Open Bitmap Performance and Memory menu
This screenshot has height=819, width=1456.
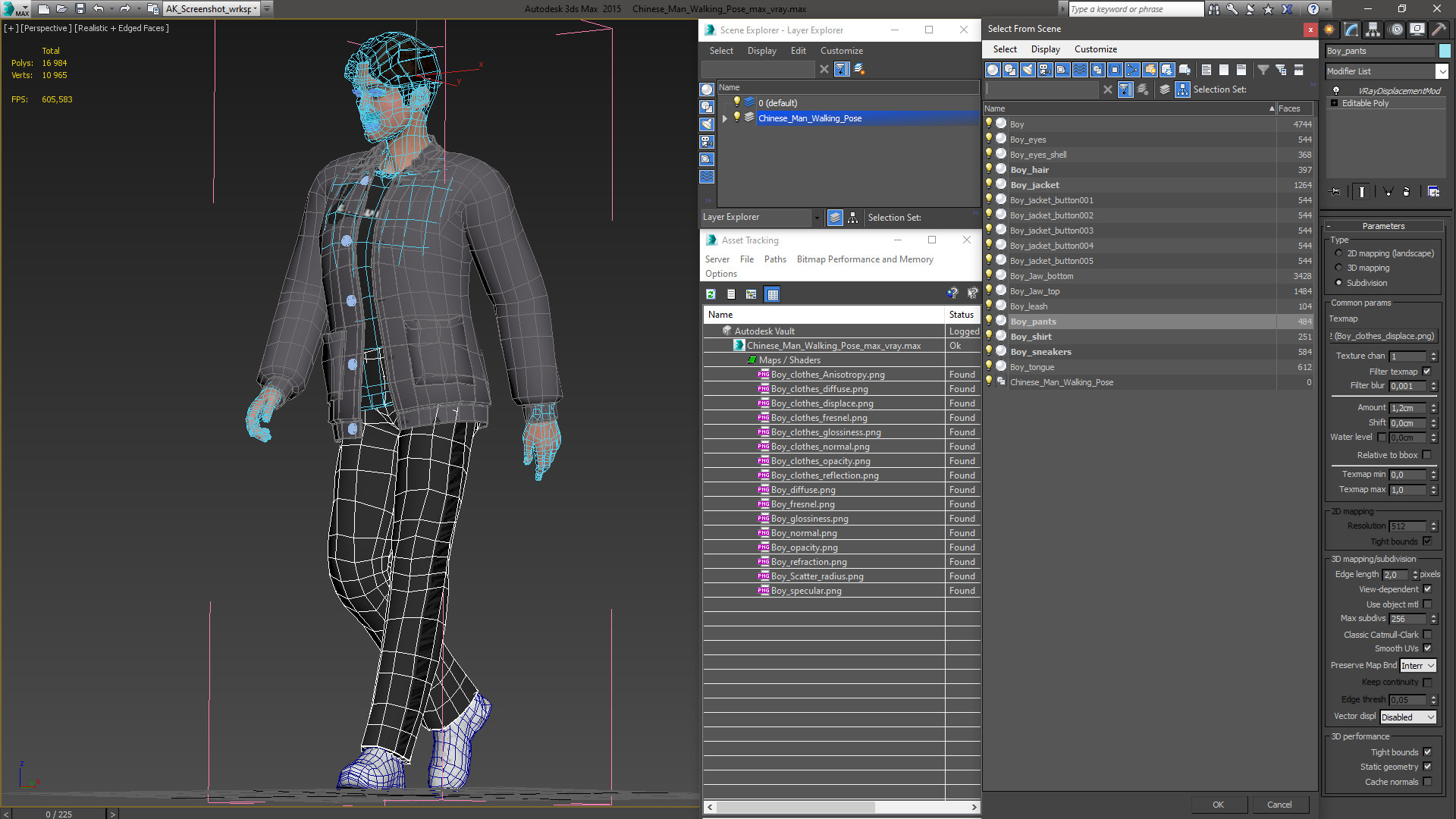pyautogui.click(x=864, y=259)
